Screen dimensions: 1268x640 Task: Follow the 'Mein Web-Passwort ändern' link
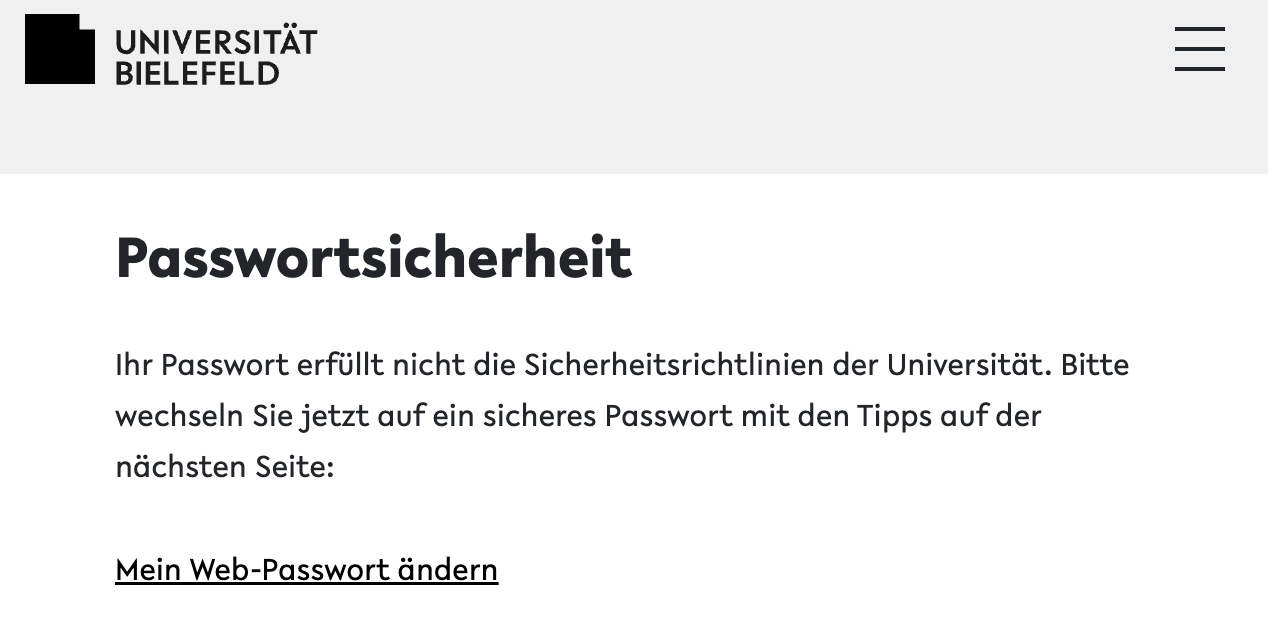click(306, 569)
